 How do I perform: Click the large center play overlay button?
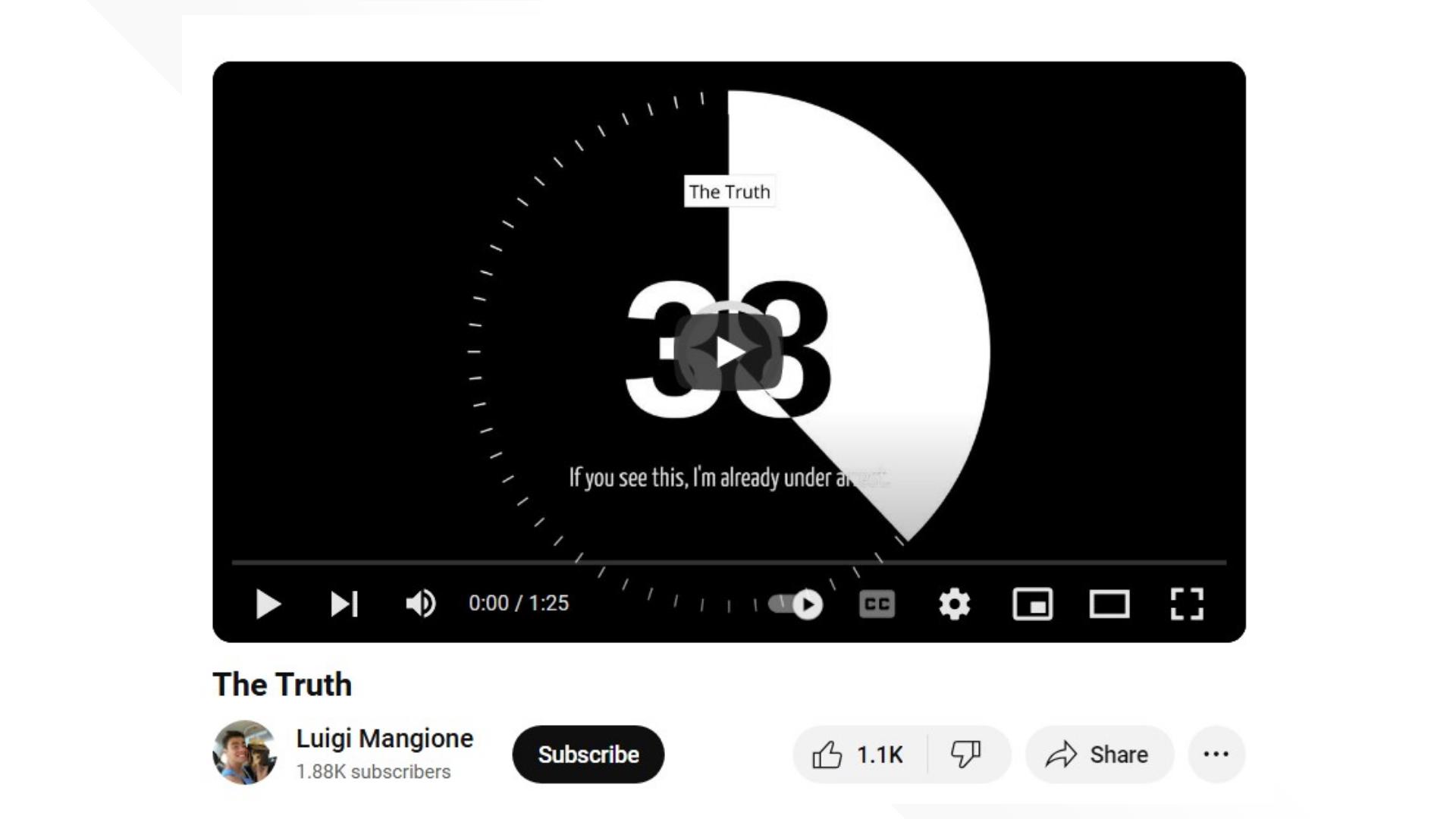click(729, 352)
